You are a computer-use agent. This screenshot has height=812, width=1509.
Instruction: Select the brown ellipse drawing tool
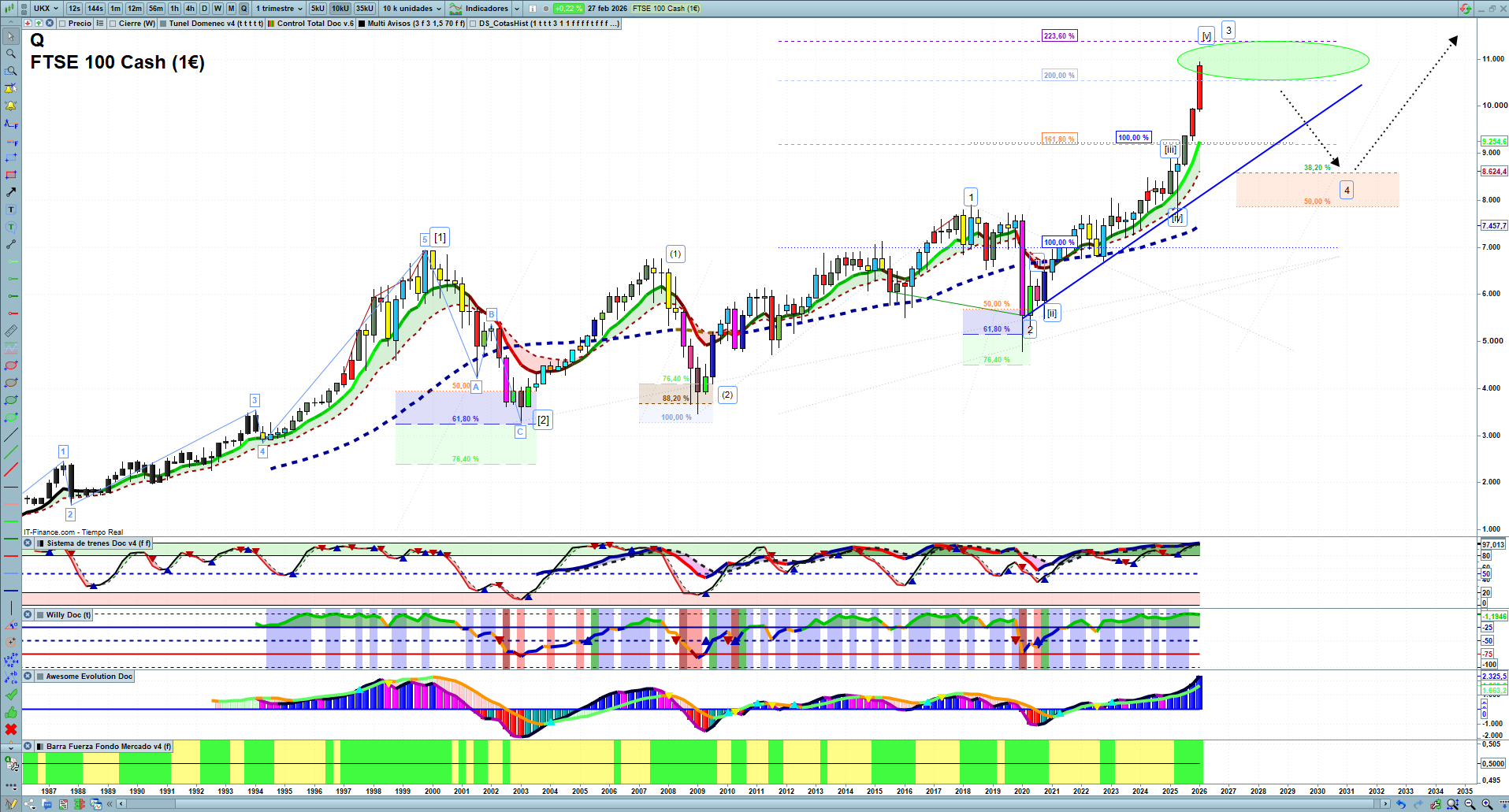pyautogui.click(x=11, y=383)
